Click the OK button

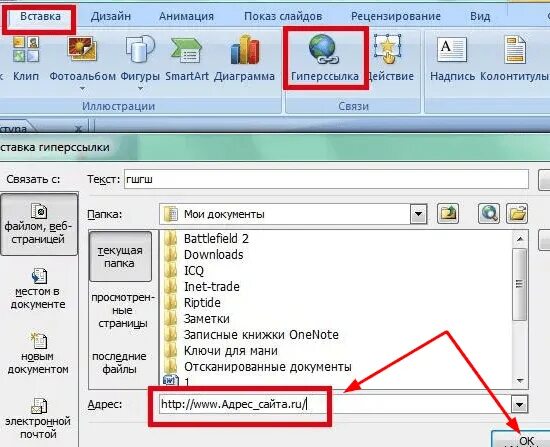click(x=521, y=439)
